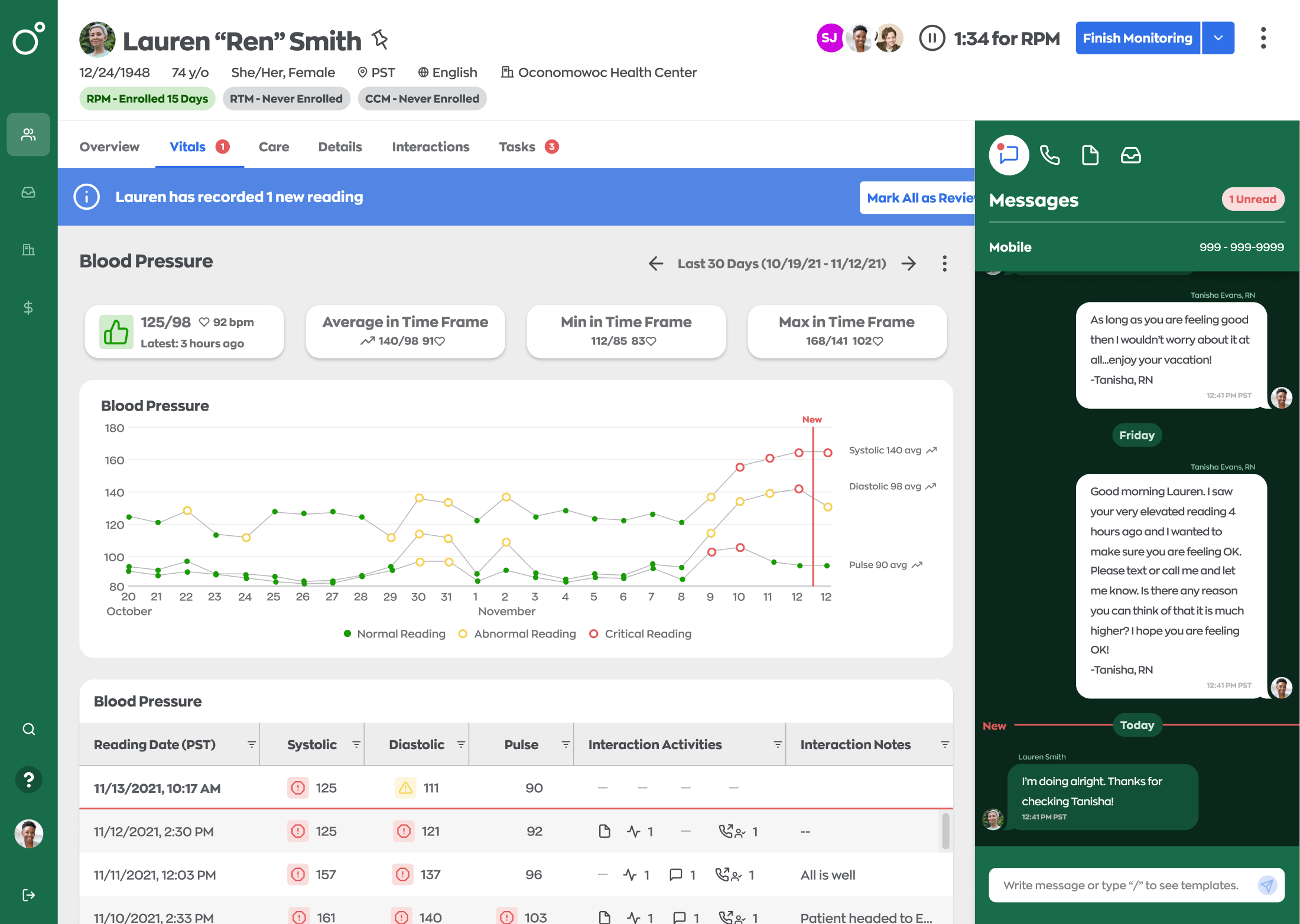Viewport: 1300px width, 924px height.
Task: Open the inbox tray icon in green panel
Action: pos(1130,155)
